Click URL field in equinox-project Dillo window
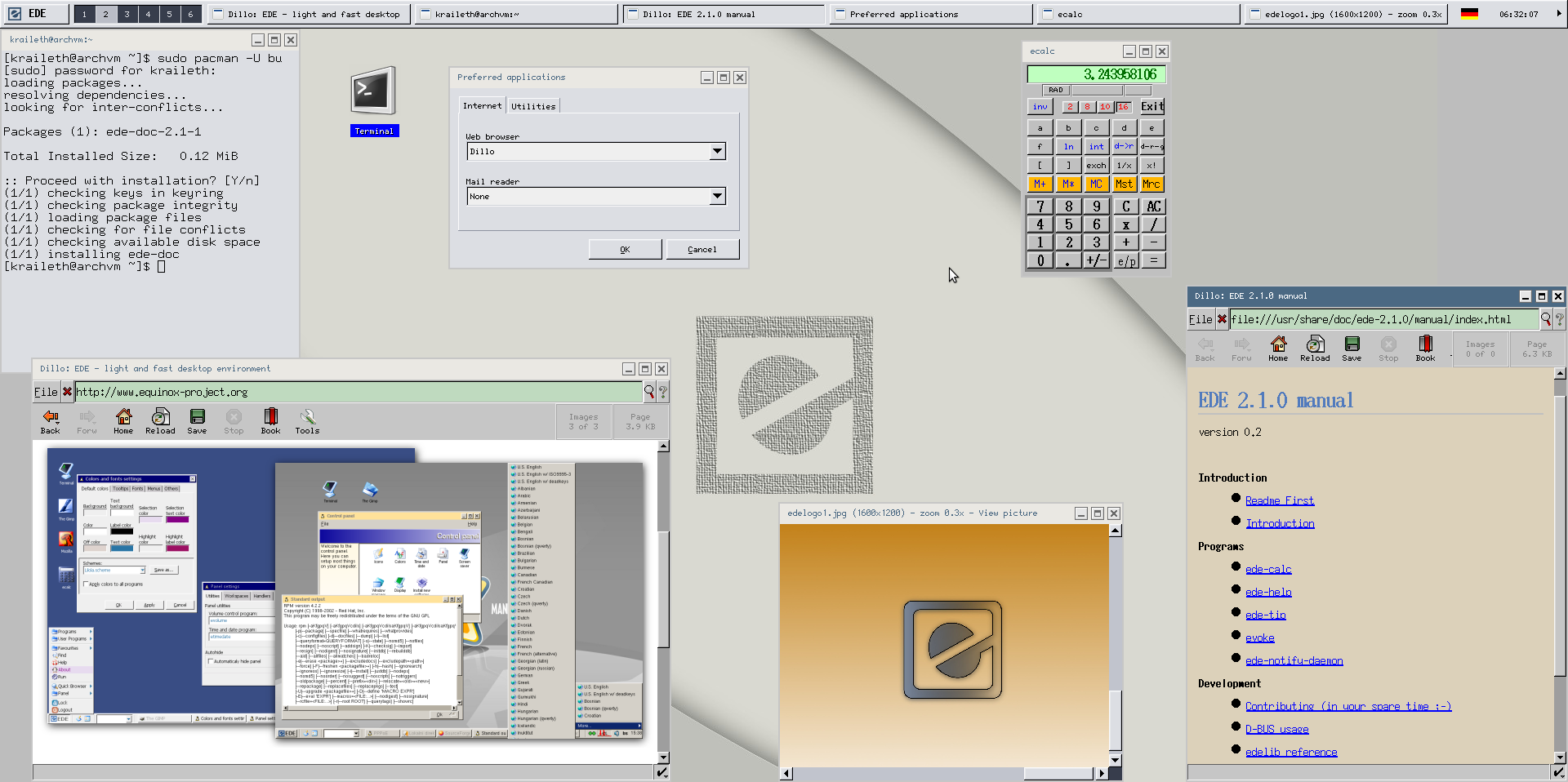This screenshot has width=1568, height=782. 359,392
